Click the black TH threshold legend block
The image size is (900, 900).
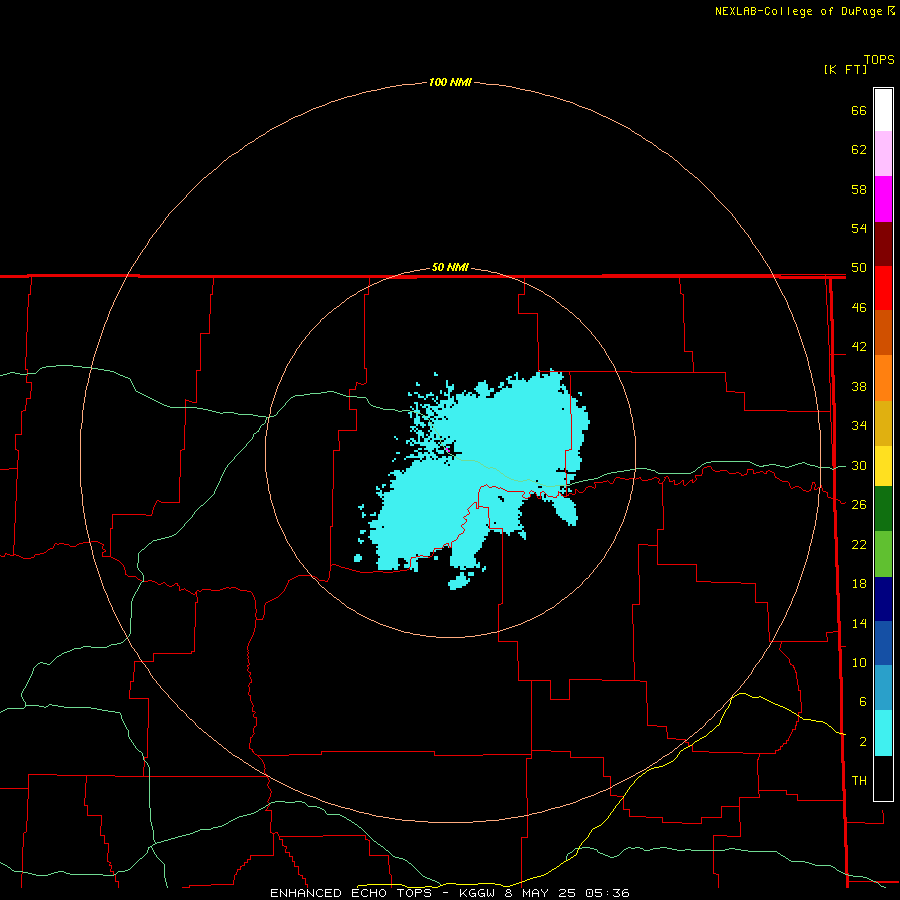coord(883,778)
